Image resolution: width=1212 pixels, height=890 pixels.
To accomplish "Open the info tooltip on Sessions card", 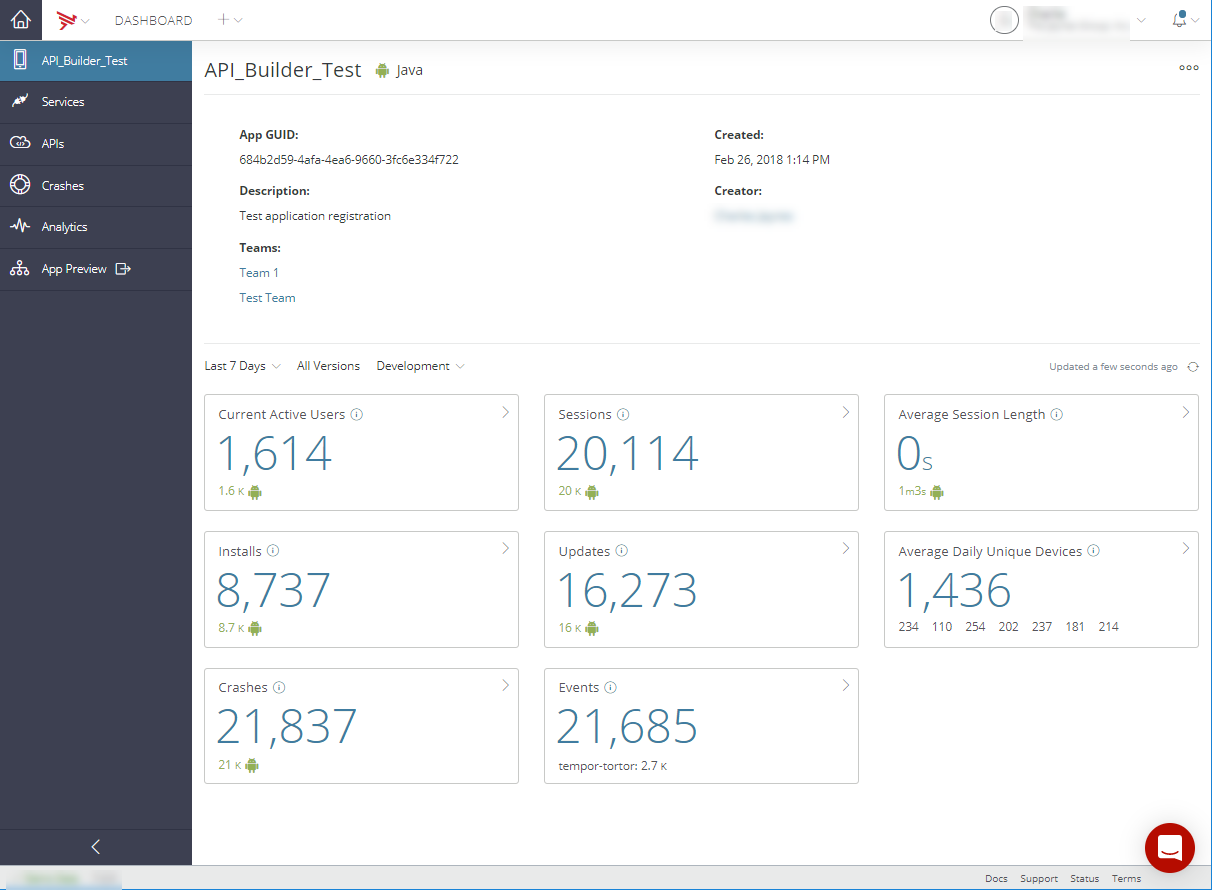I will (x=623, y=413).
